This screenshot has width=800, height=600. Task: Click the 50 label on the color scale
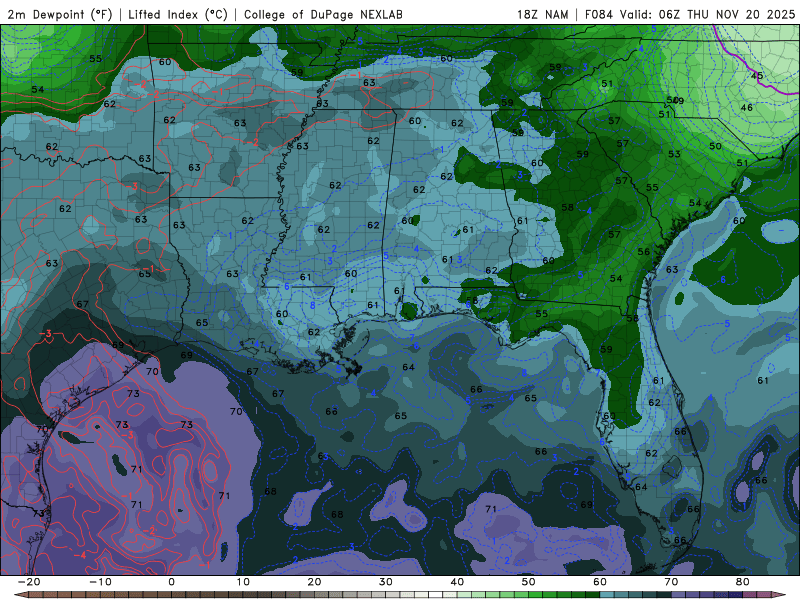tap(529, 582)
